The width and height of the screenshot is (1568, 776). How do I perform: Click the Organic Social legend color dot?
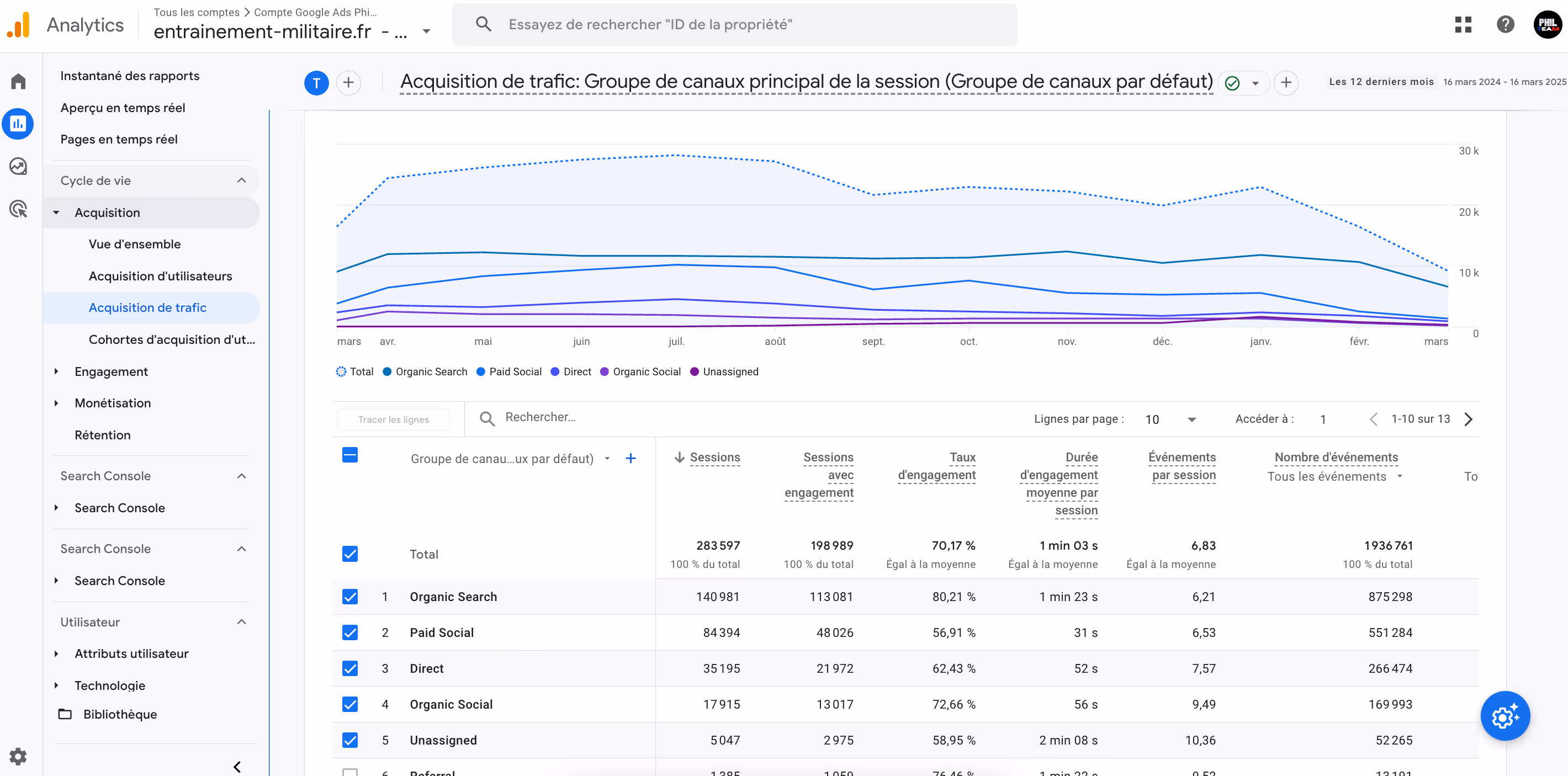click(x=605, y=372)
